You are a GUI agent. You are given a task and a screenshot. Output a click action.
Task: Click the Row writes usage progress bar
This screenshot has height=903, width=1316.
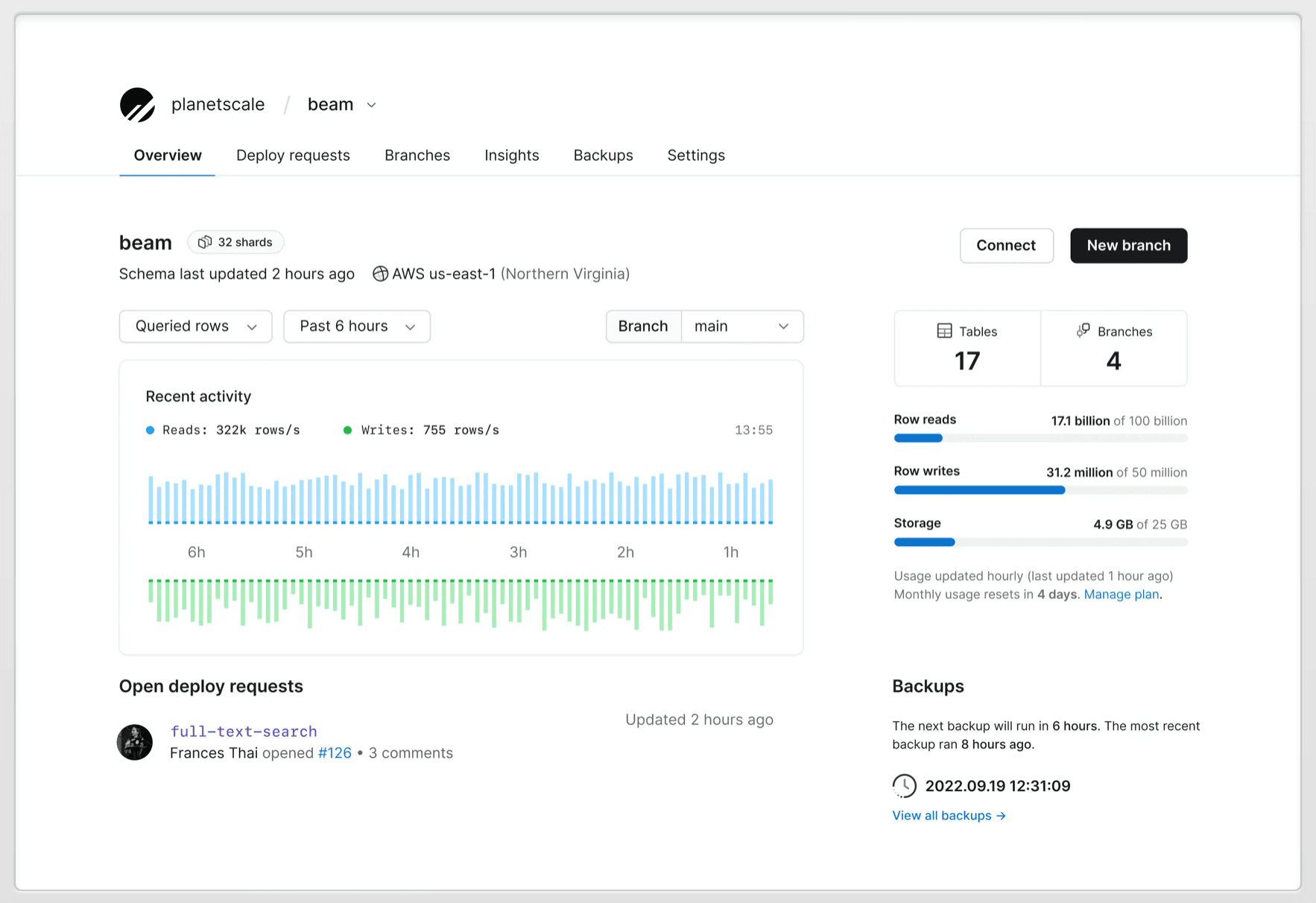coord(1040,490)
